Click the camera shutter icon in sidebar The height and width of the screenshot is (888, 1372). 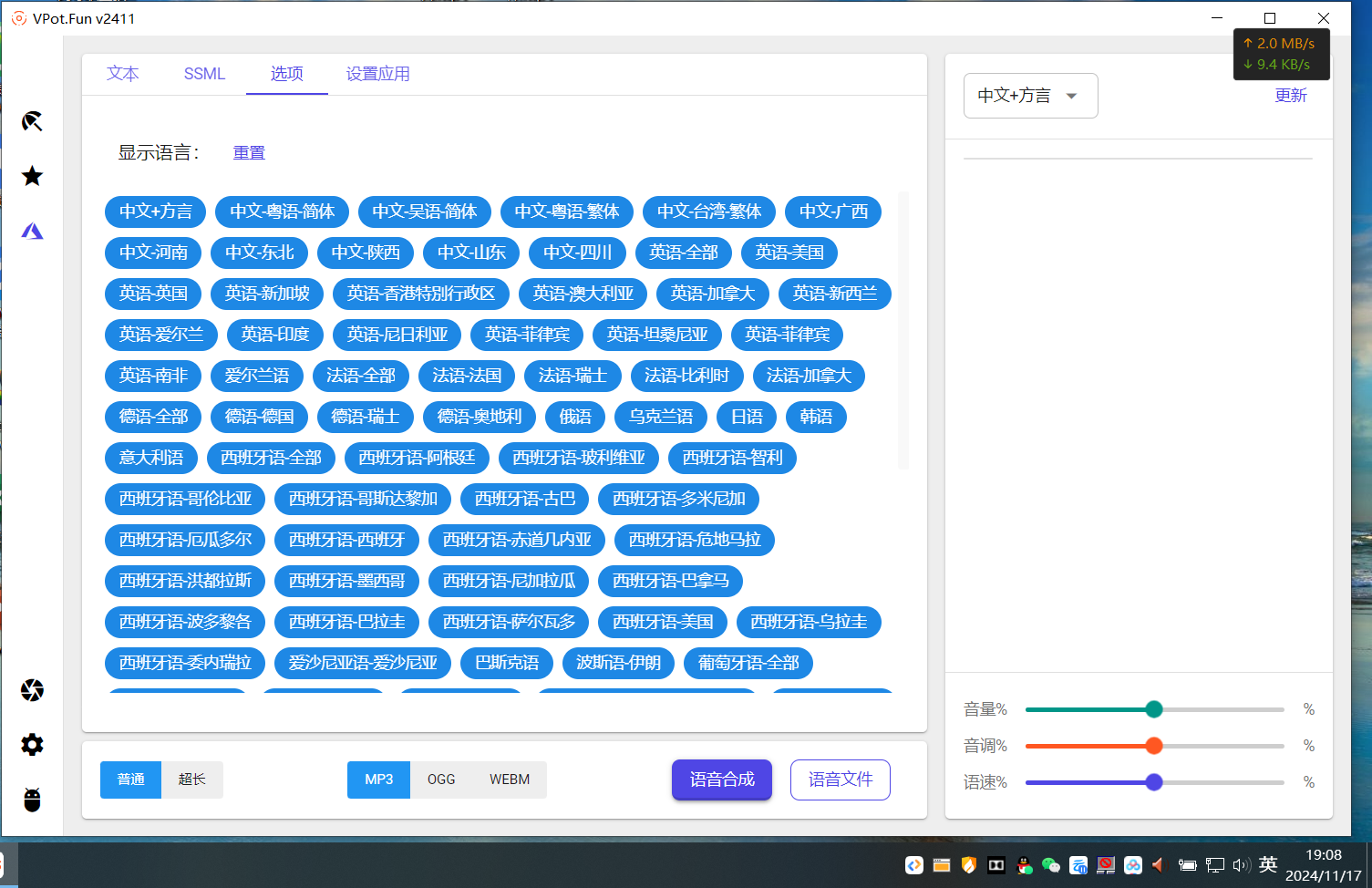pos(32,690)
